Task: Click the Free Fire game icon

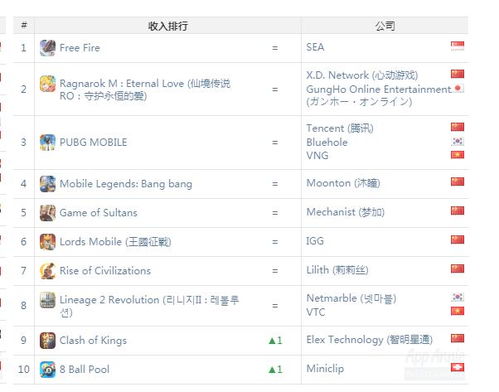Action: coord(48,48)
